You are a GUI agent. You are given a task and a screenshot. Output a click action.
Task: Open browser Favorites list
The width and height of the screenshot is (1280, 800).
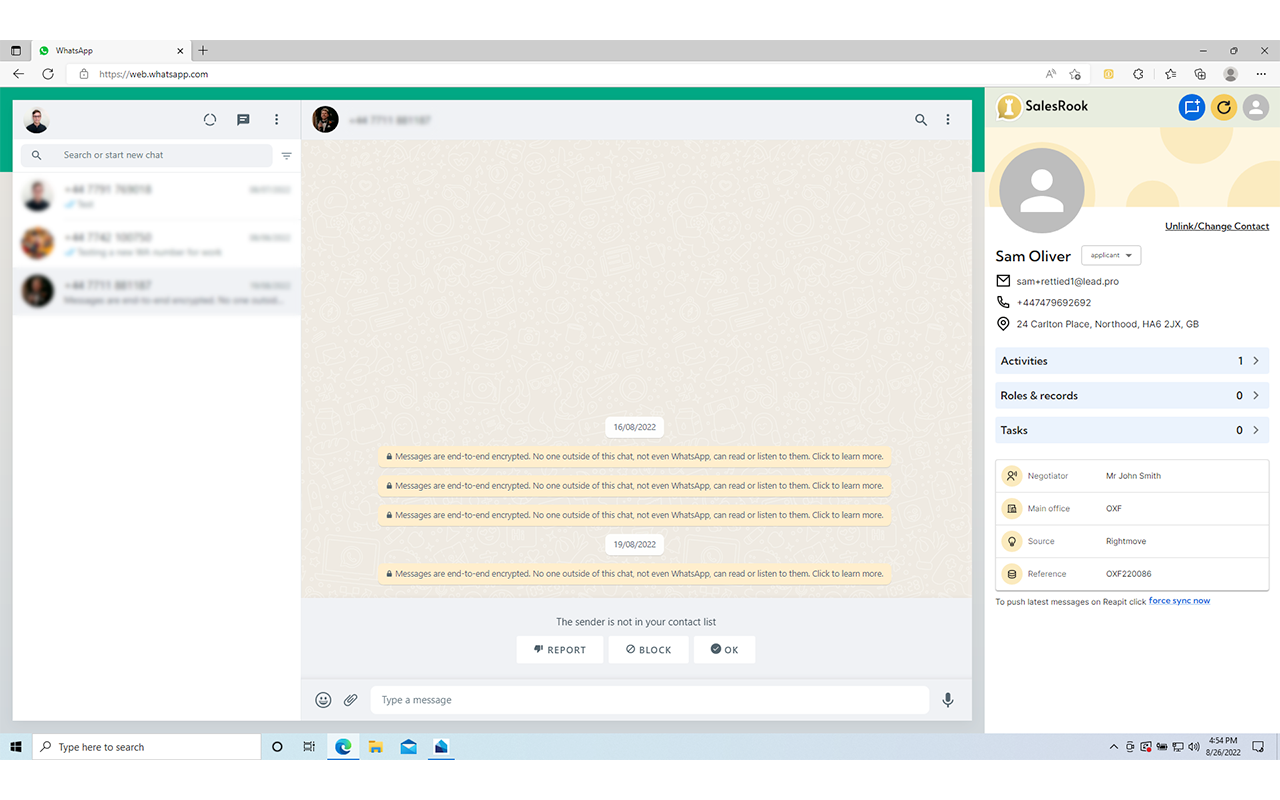pyautogui.click(x=1170, y=74)
